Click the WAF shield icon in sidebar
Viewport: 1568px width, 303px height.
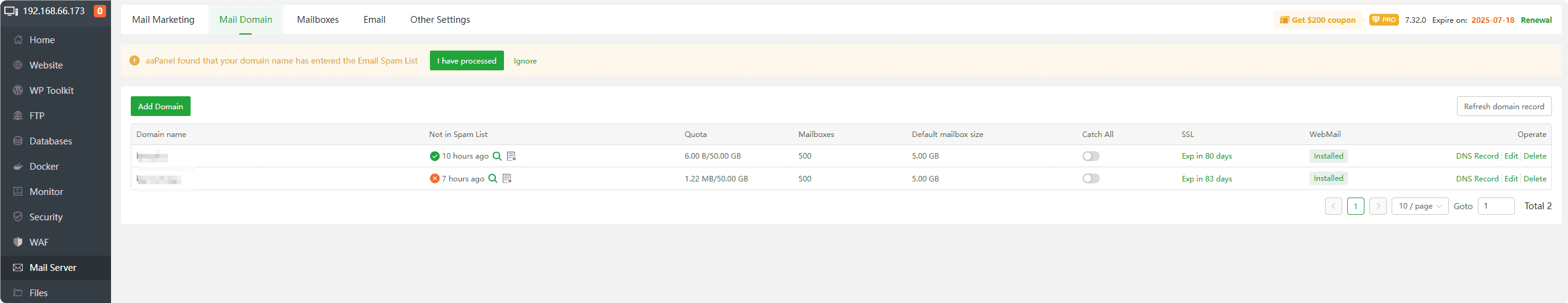(x=18, y=243)
